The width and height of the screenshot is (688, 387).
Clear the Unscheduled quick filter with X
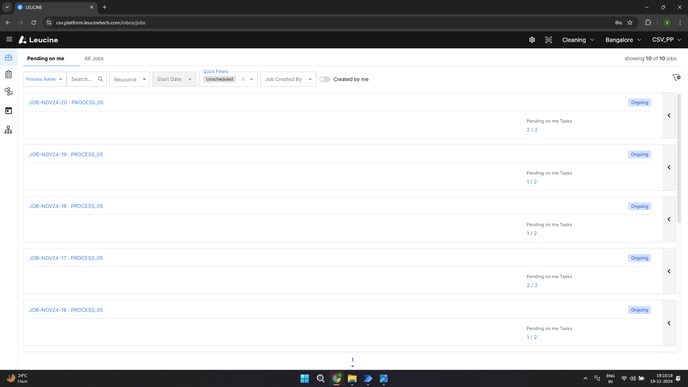click(x=243, y=79)
